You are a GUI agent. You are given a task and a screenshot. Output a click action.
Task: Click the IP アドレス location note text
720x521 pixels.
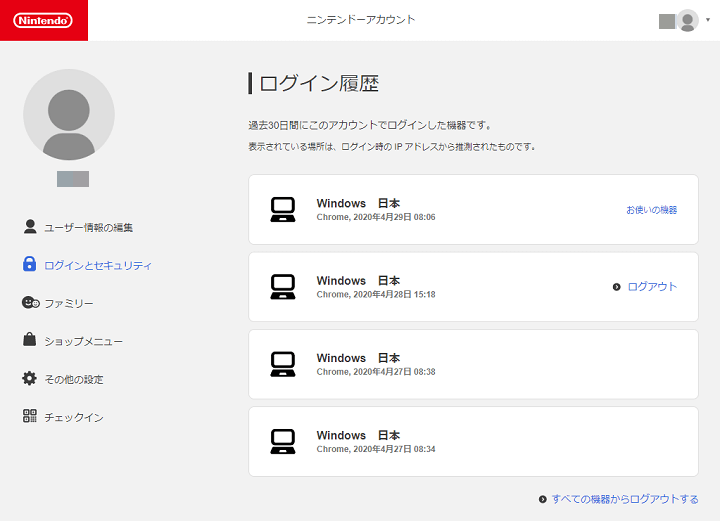pos(392,147)
